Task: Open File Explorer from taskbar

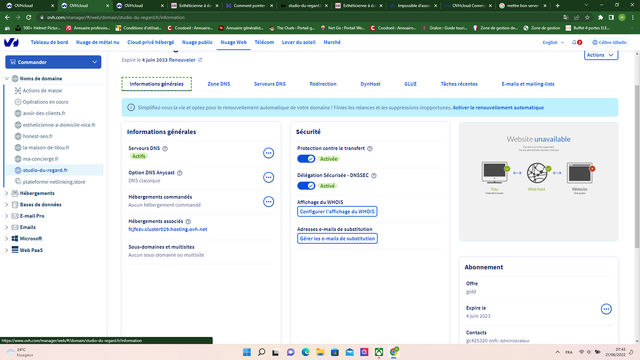Action: pyautogui.click(x=320, y=352)
